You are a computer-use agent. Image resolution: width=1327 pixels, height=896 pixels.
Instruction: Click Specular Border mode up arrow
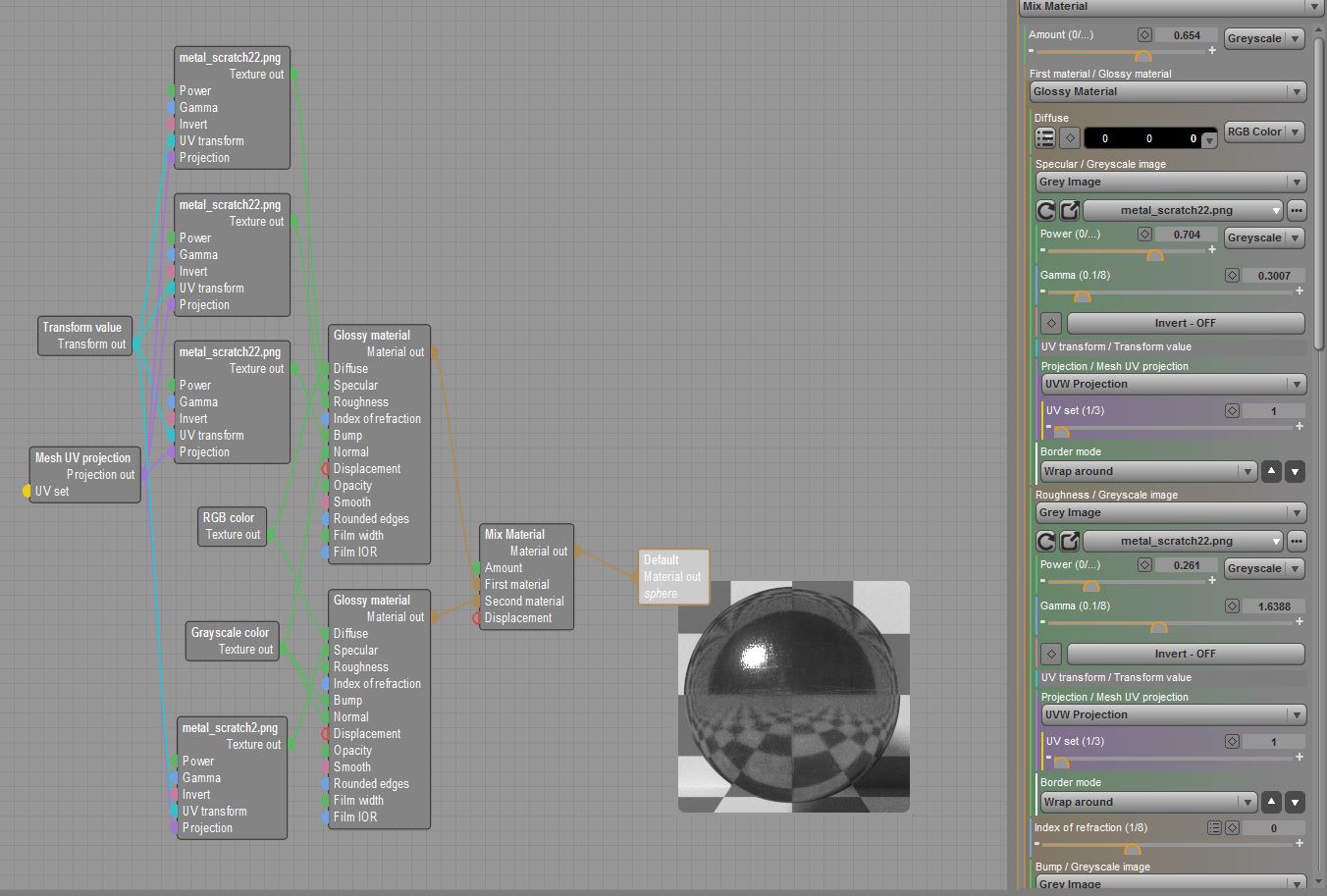[1271, 471]
